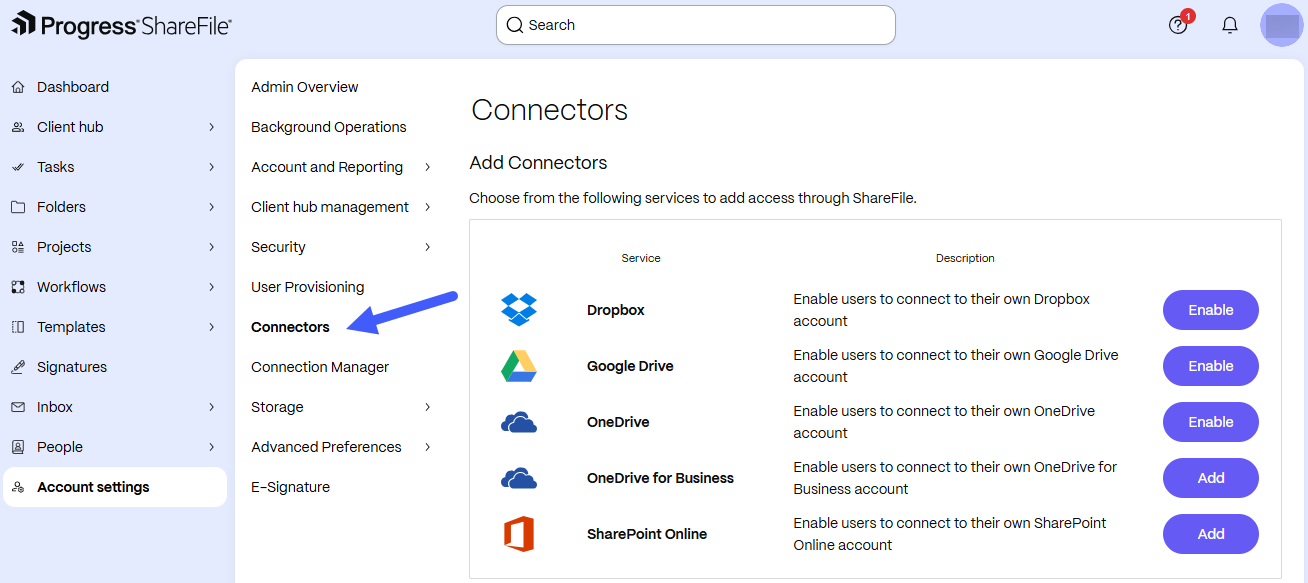Click the Dropbox service name
1308x583 pixels.
[616, 310]
